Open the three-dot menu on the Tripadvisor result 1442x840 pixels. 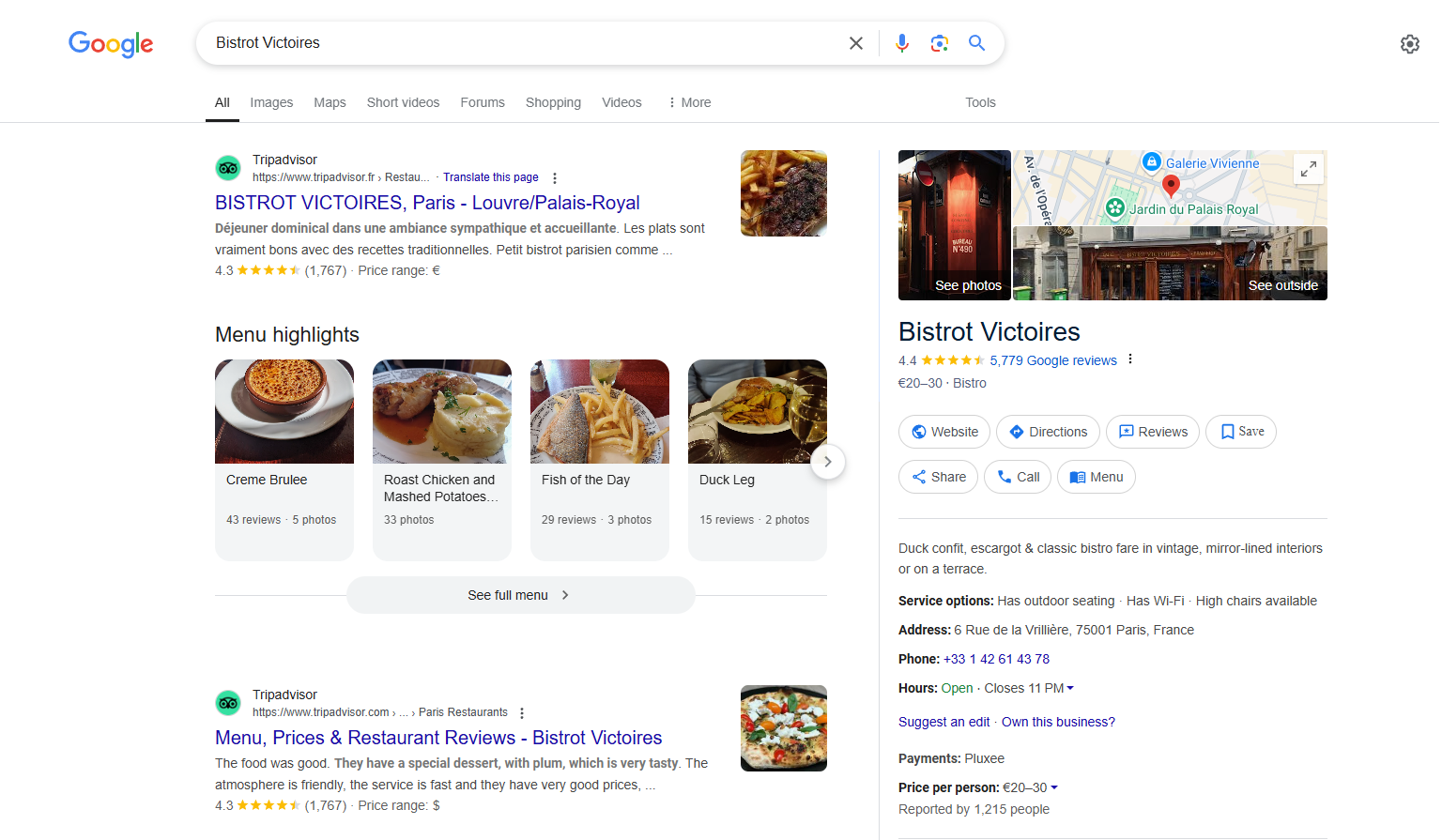555,177
